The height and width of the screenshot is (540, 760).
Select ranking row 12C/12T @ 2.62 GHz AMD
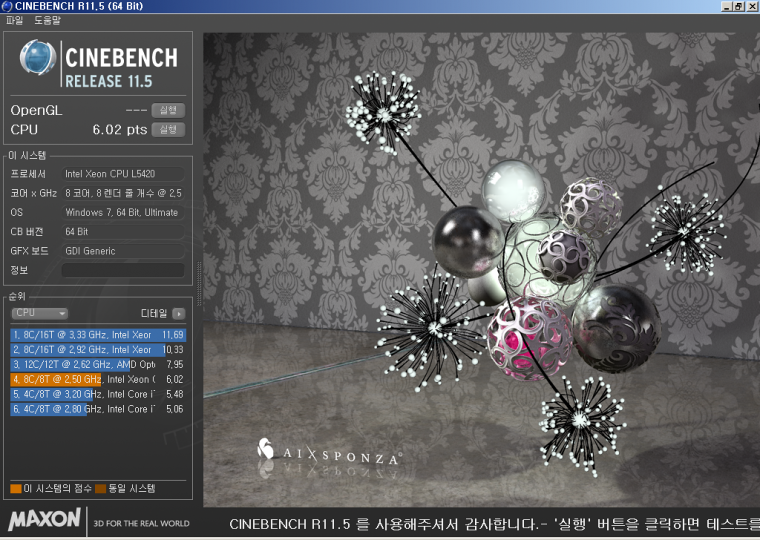[97, 365]
